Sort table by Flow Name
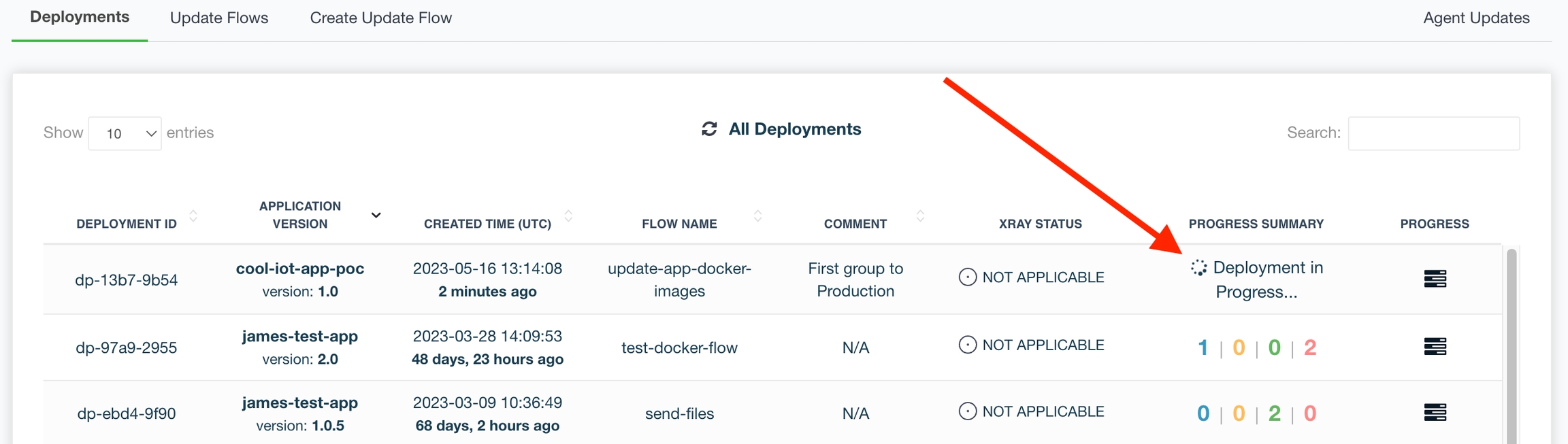The image size is (1568, 444). (x=757, y=216)
